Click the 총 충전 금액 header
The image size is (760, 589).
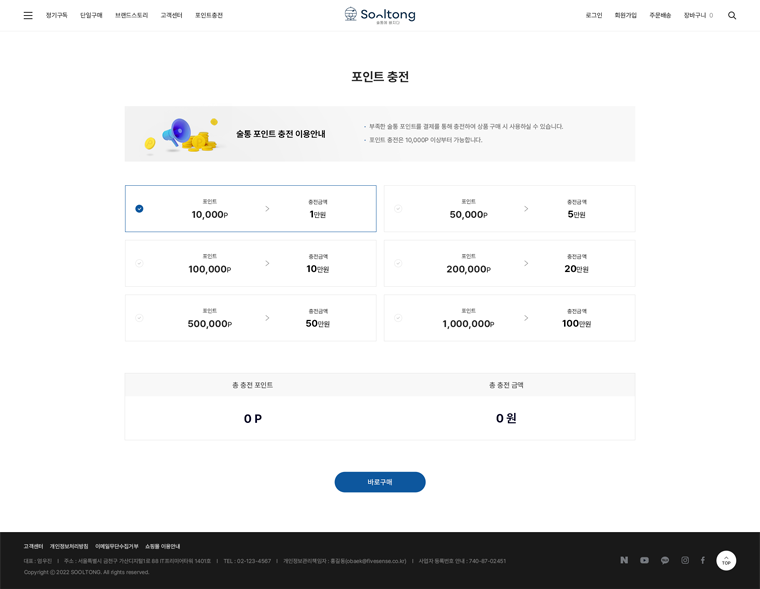click(x=506, y=385)
